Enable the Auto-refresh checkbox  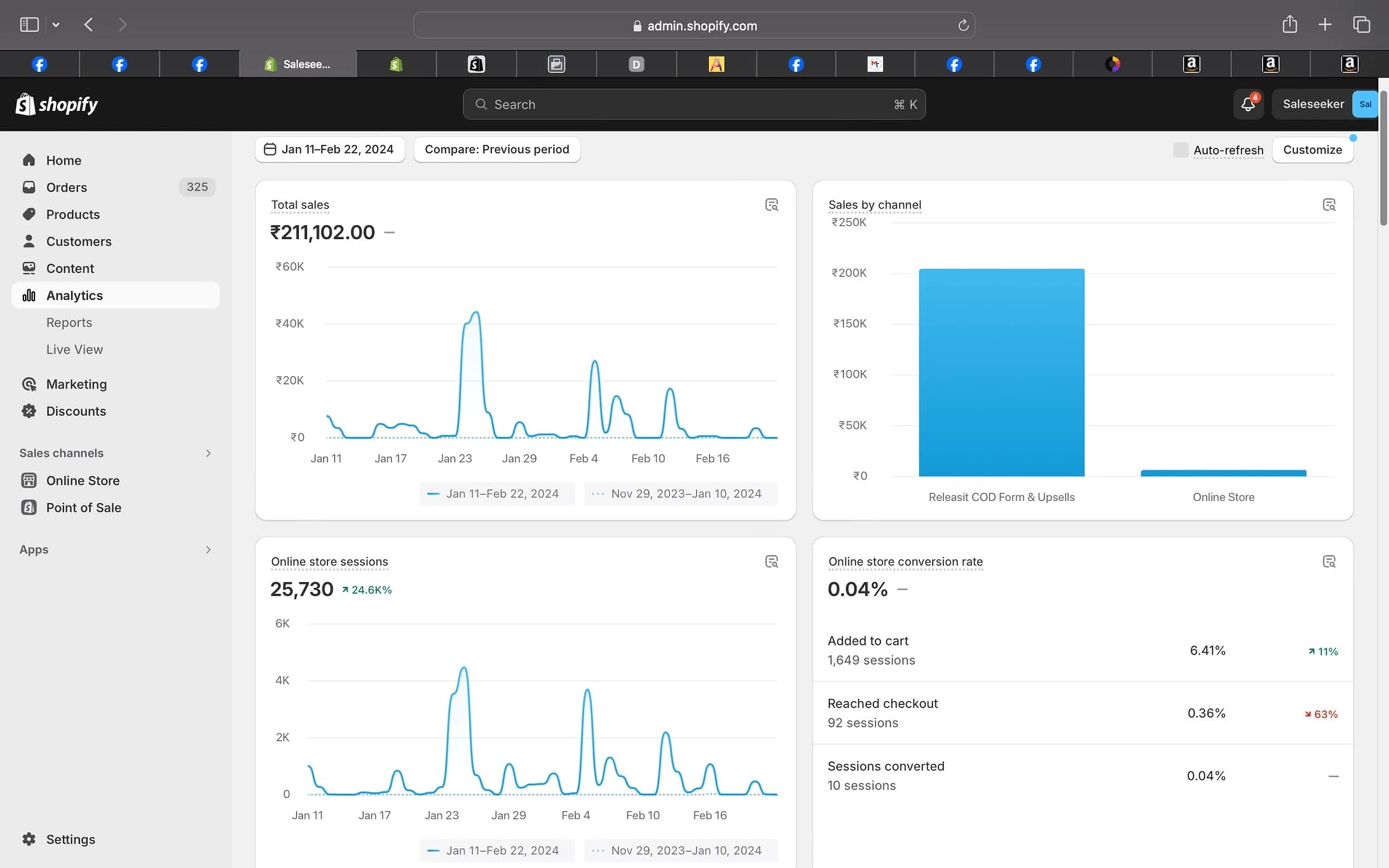pyautogui.click(x=1181, y=150)
